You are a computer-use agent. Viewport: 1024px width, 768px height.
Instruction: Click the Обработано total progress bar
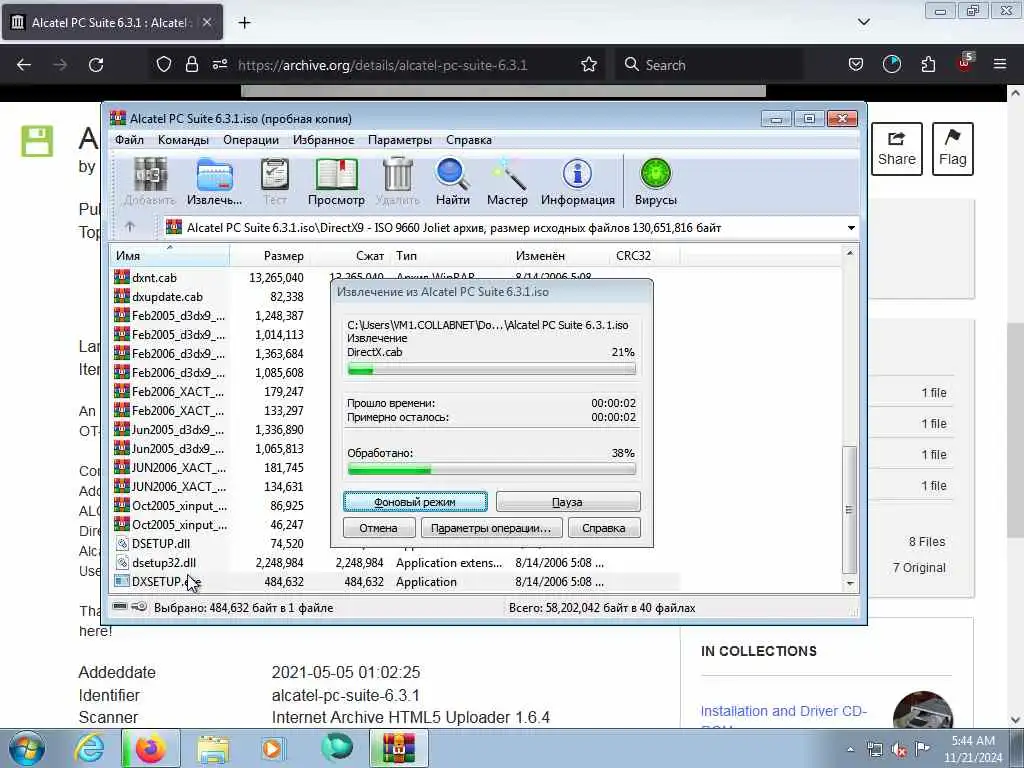pos(492,469)
